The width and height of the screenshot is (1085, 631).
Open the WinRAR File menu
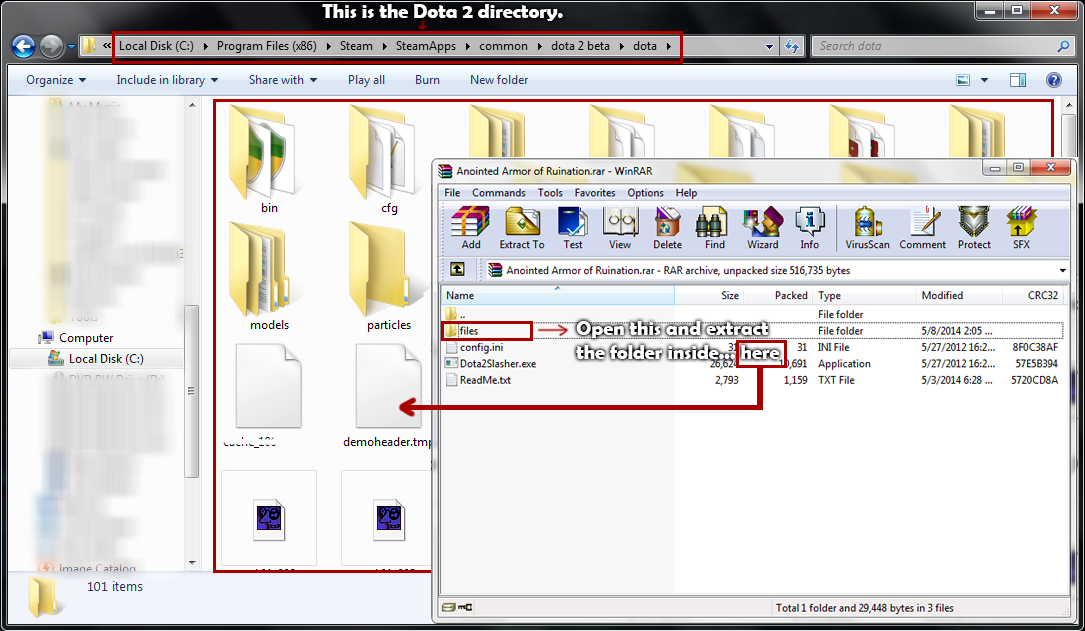(x=452, y=193)
